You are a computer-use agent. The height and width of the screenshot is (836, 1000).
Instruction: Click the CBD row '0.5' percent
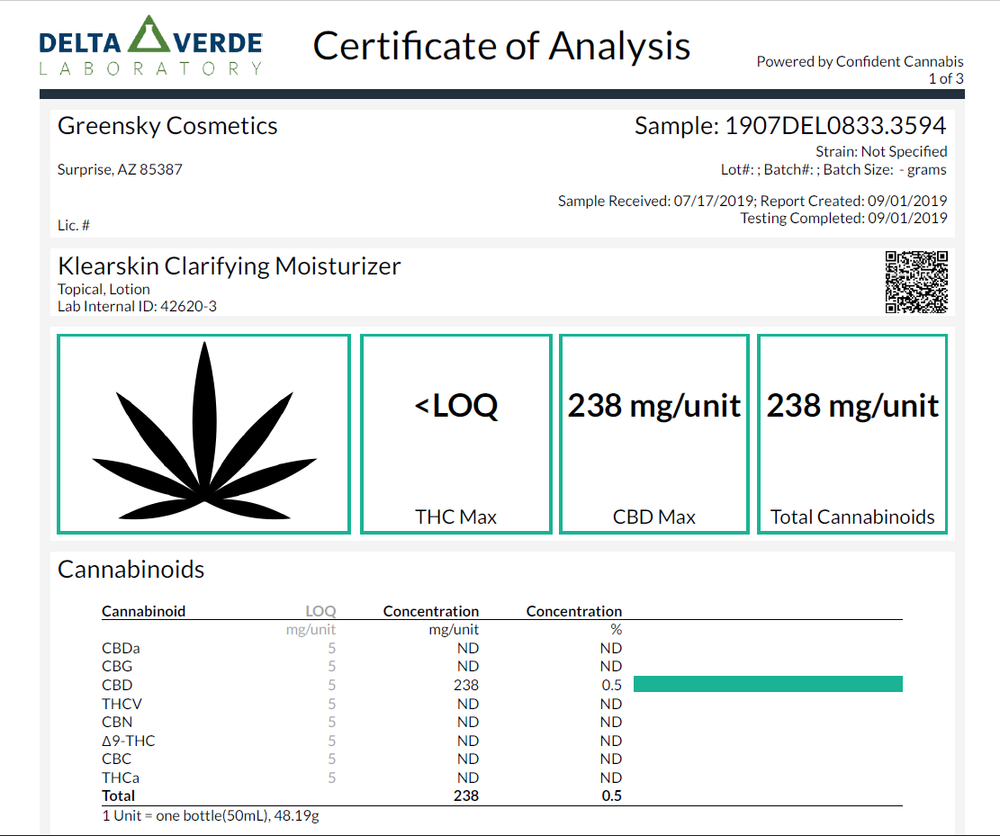612,685
